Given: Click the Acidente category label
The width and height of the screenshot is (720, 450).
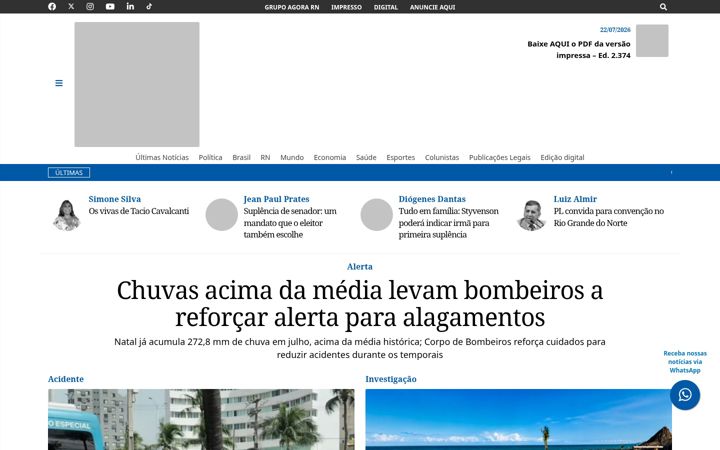Looking at the screenshot, I should (66, 379).
